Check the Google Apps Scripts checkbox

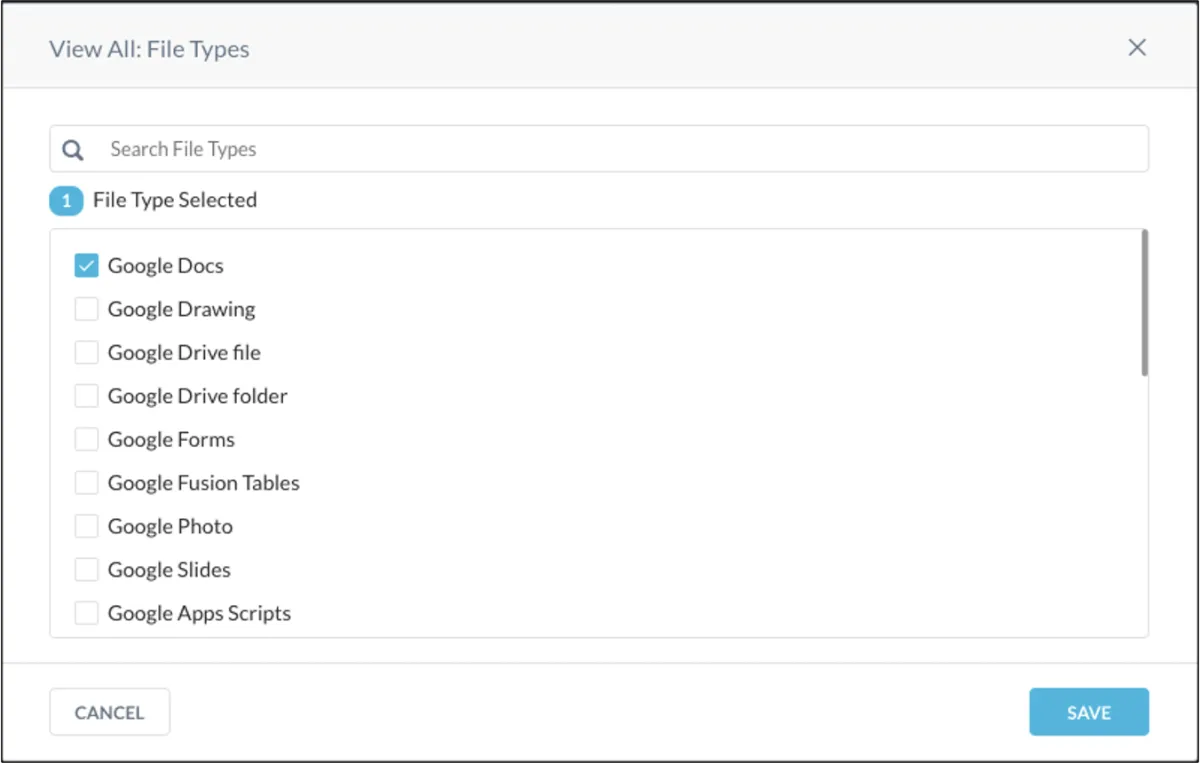pyautogui.click(x=87, y=613)
